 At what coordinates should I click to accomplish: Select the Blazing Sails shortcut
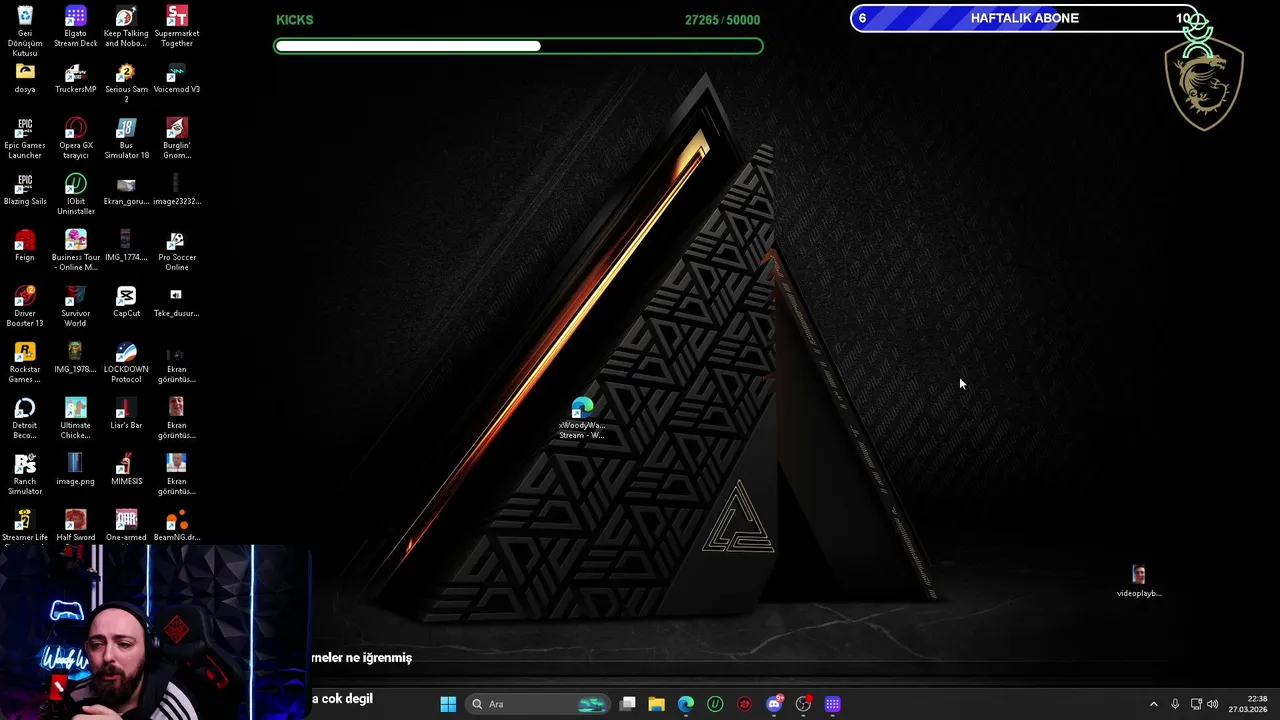tap(25, 190)
